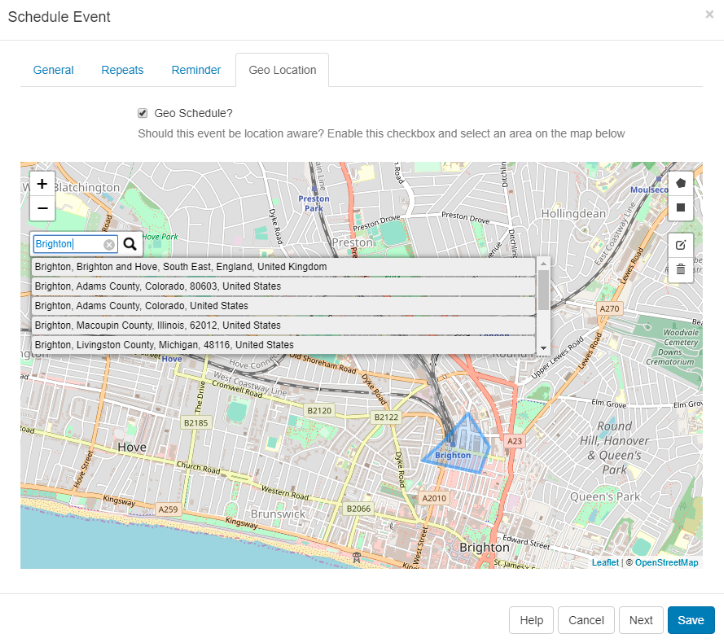Image resolution: width=724 pixels, height=643 pixels.
Task: Close the Schedule Event dialog
Action: coord(709,15)
